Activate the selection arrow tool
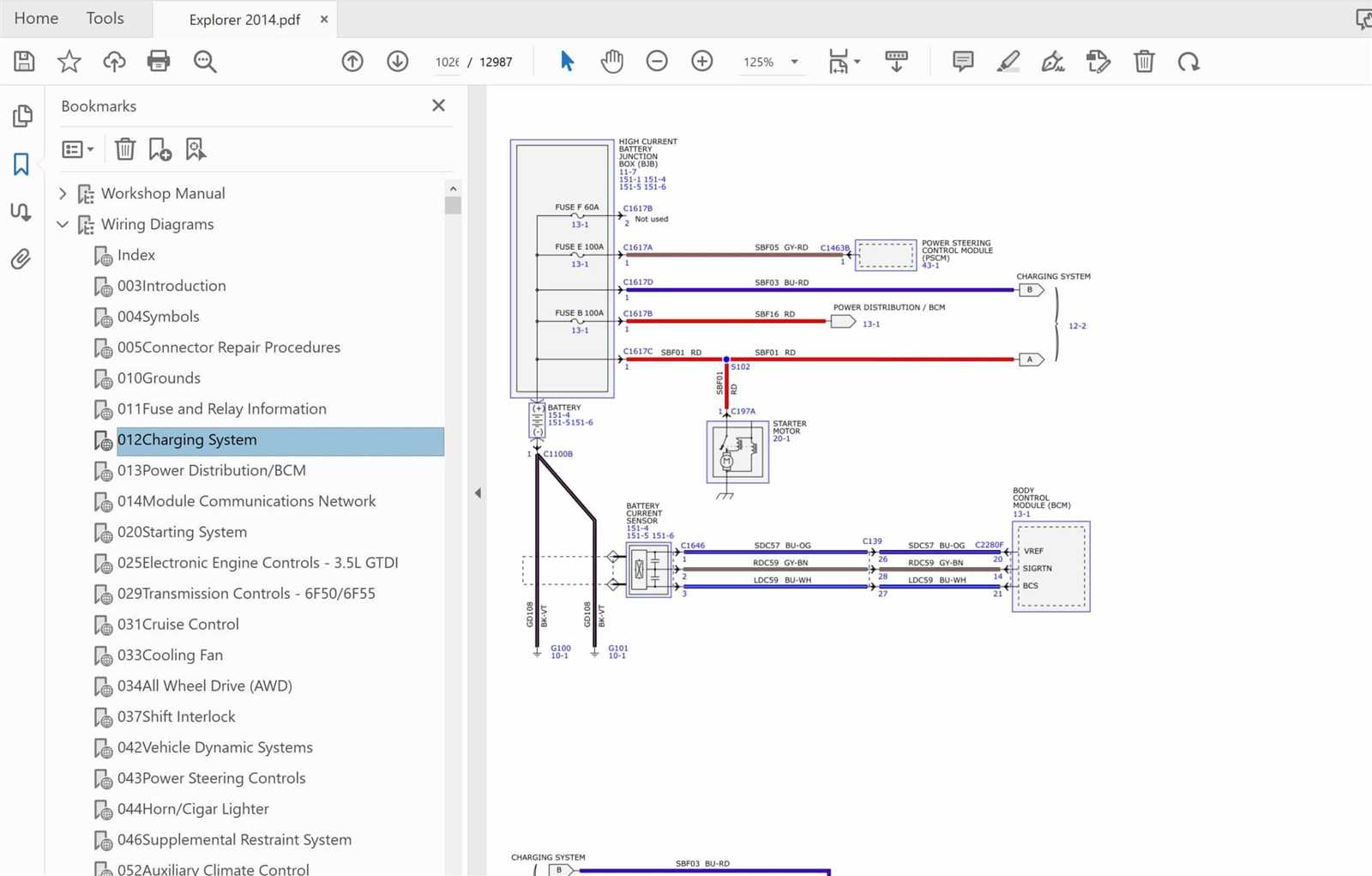Image resolution: width=1372 pixels, height=876 pixels. (567, 61)
